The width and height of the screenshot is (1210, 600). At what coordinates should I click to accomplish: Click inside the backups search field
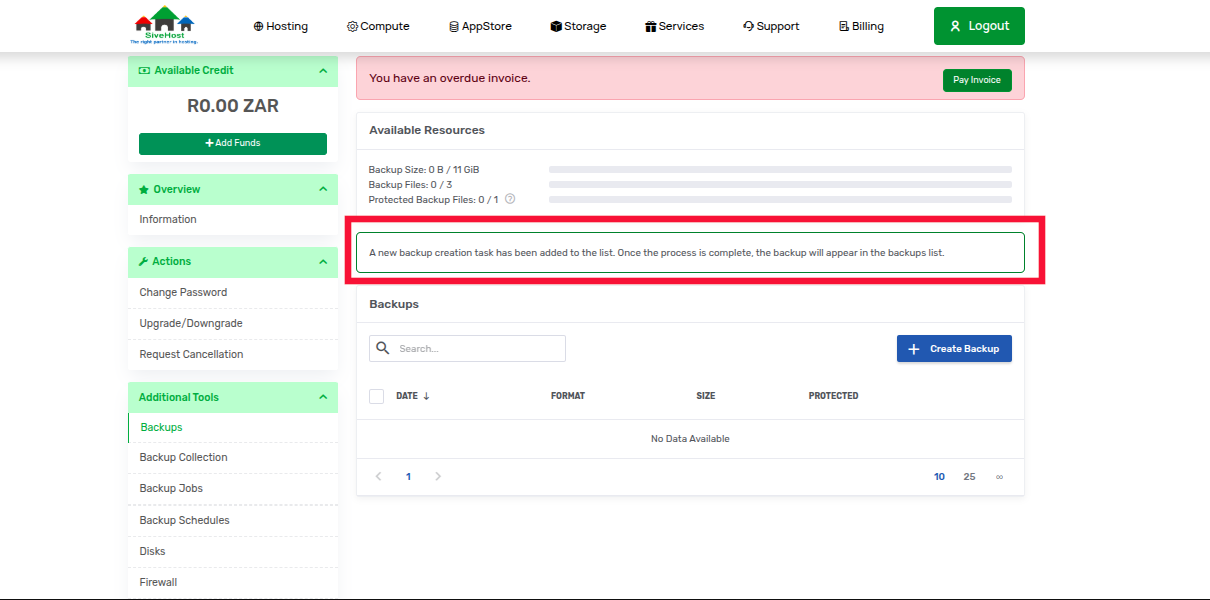click(467, 348)
